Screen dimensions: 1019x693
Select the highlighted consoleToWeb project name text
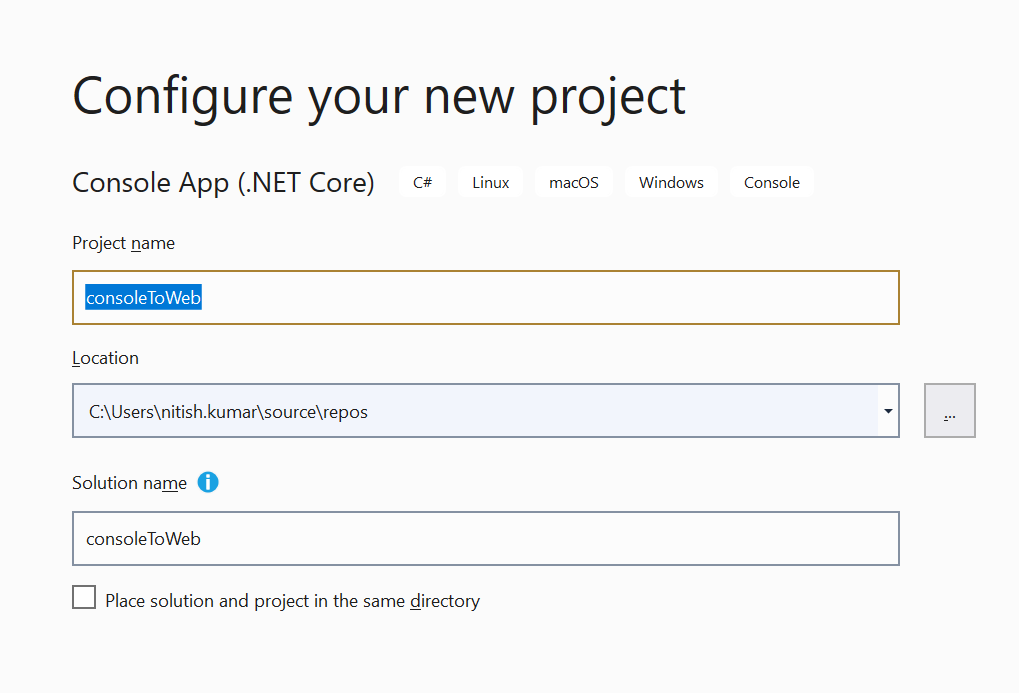point(141,297)
